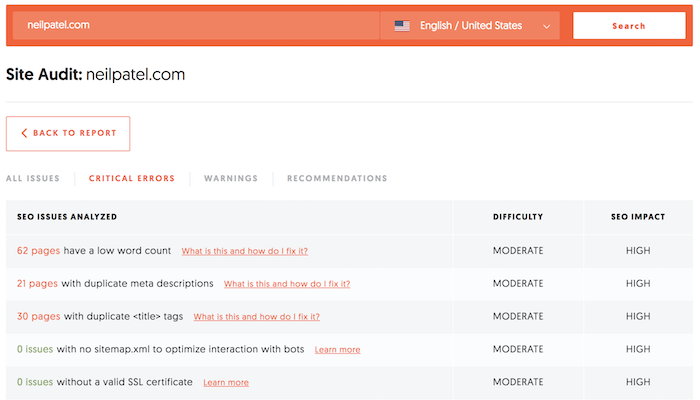Click the Search button

pos(629,26)
